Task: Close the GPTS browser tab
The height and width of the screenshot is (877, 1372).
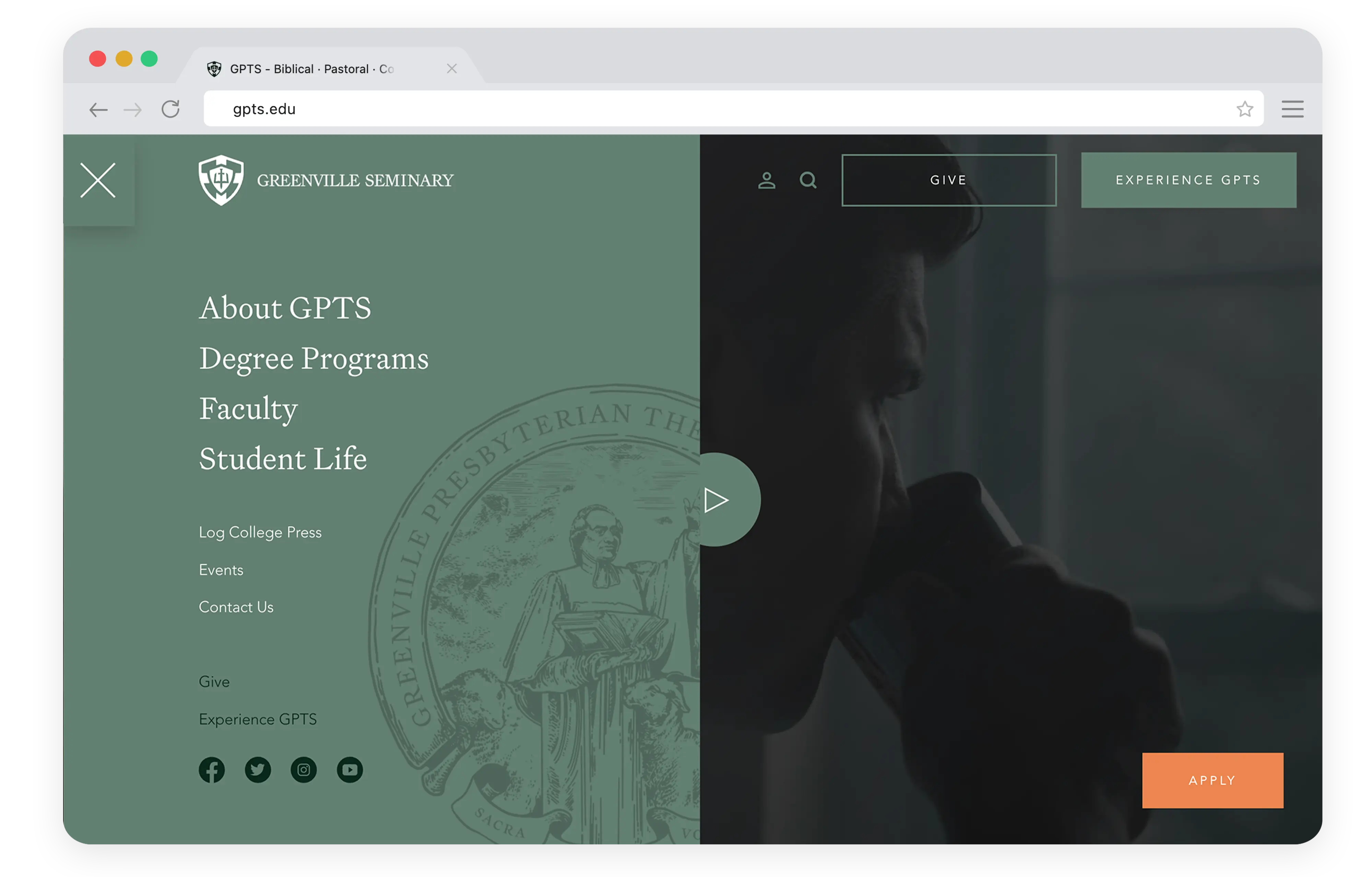Action: [x=452, y=68]
